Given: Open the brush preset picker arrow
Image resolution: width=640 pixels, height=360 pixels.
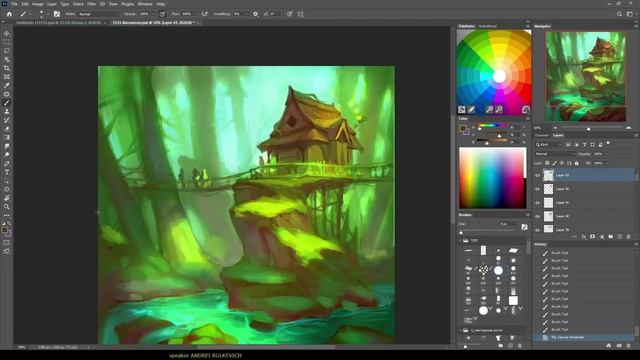Looking at the screenshot, I should coord(48,14).
